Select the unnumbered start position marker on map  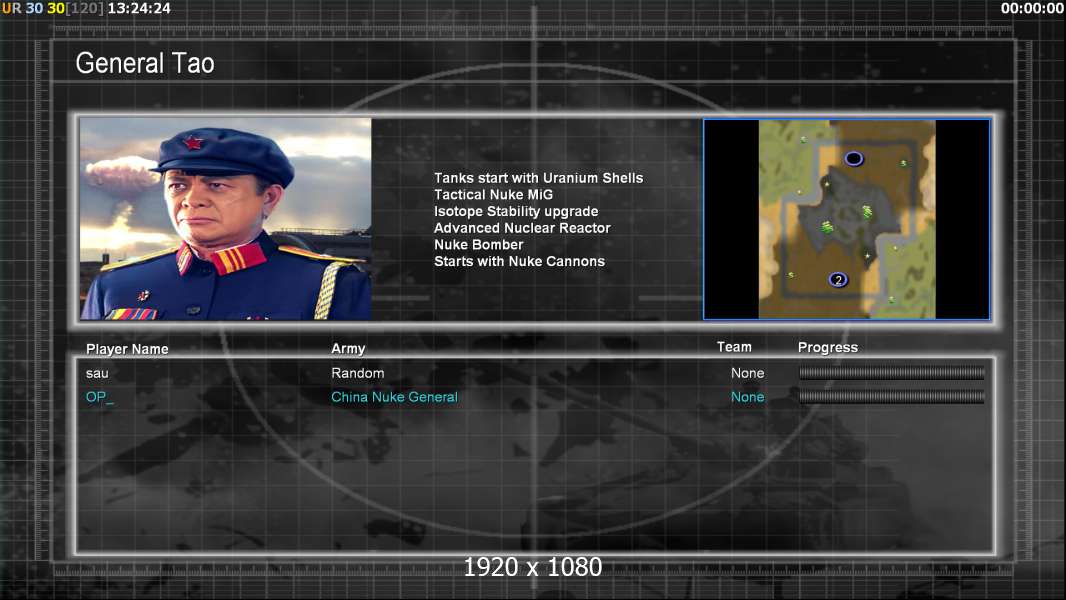tap(854, 158)
